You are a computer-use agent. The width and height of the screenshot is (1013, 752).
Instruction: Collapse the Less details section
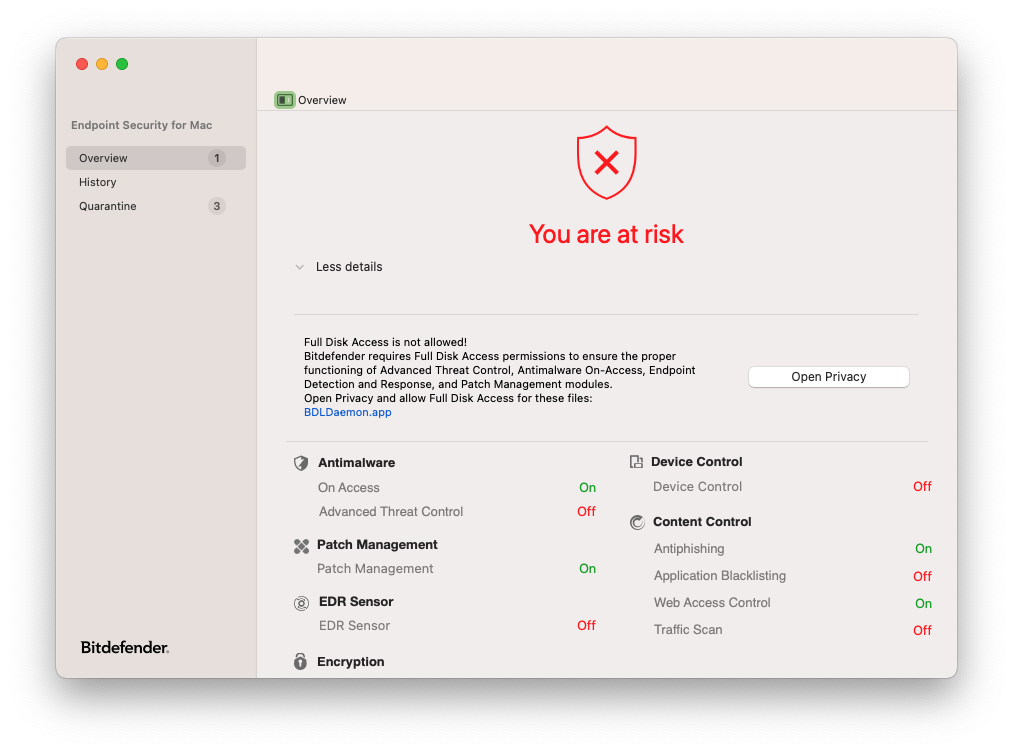click(x=339, y=266)
